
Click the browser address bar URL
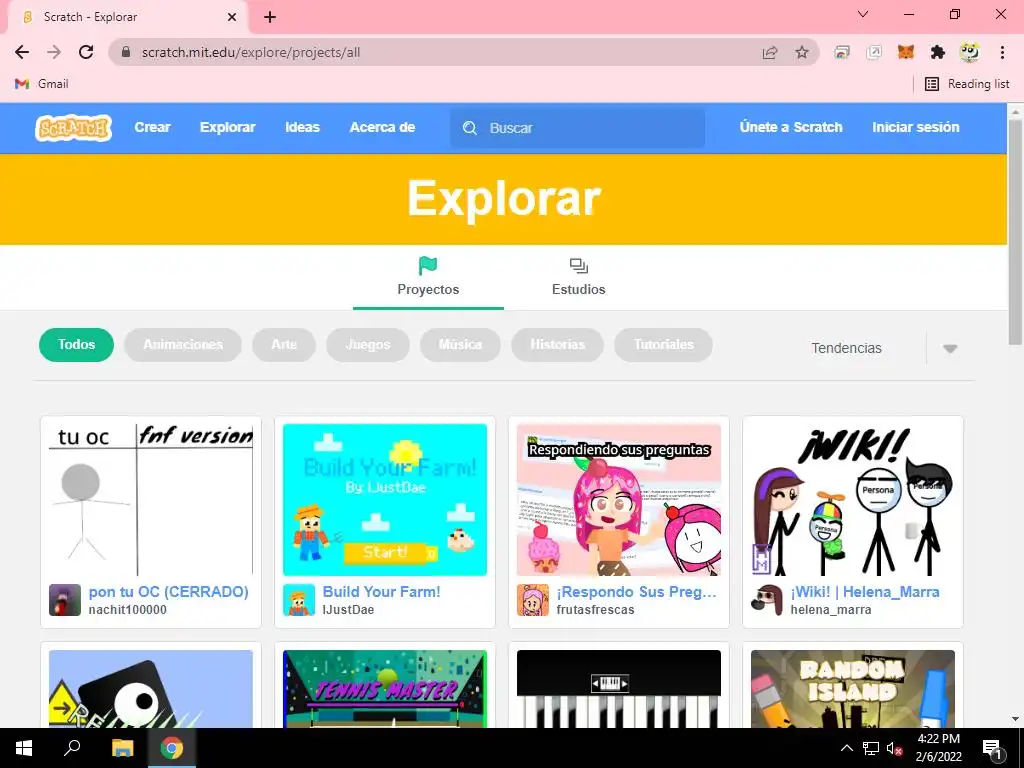251,52
